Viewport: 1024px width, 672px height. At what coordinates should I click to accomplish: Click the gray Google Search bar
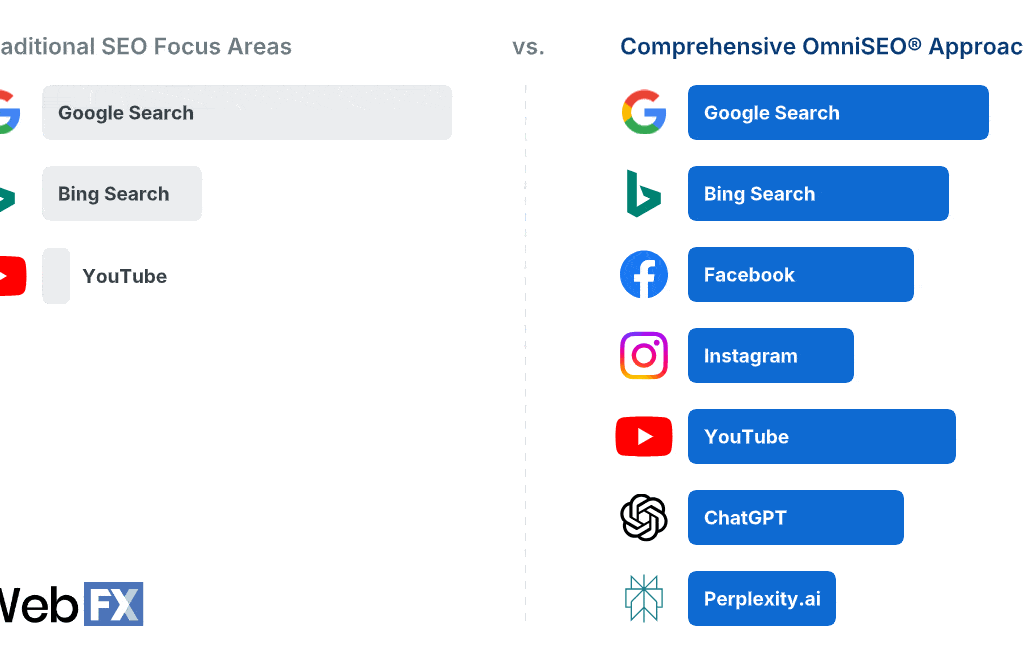(246, 112)
